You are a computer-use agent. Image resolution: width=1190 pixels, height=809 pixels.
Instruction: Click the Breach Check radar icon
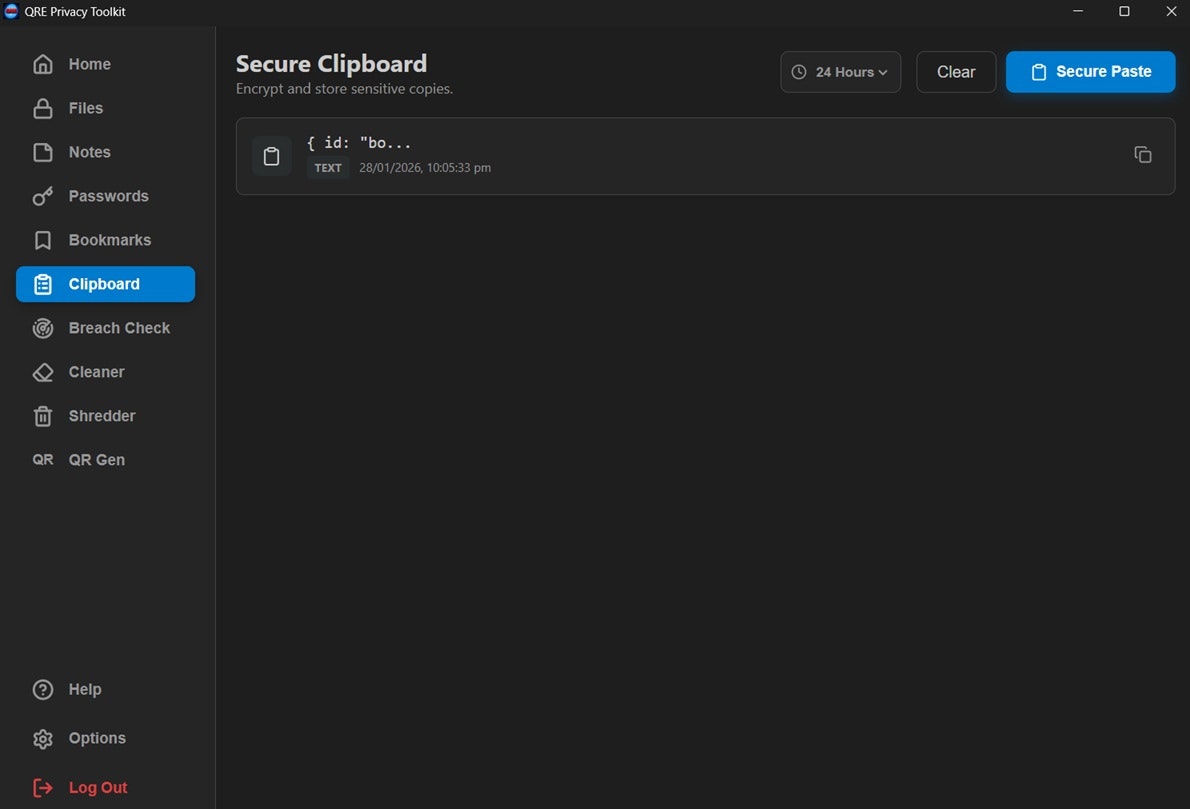coord(42,329)
